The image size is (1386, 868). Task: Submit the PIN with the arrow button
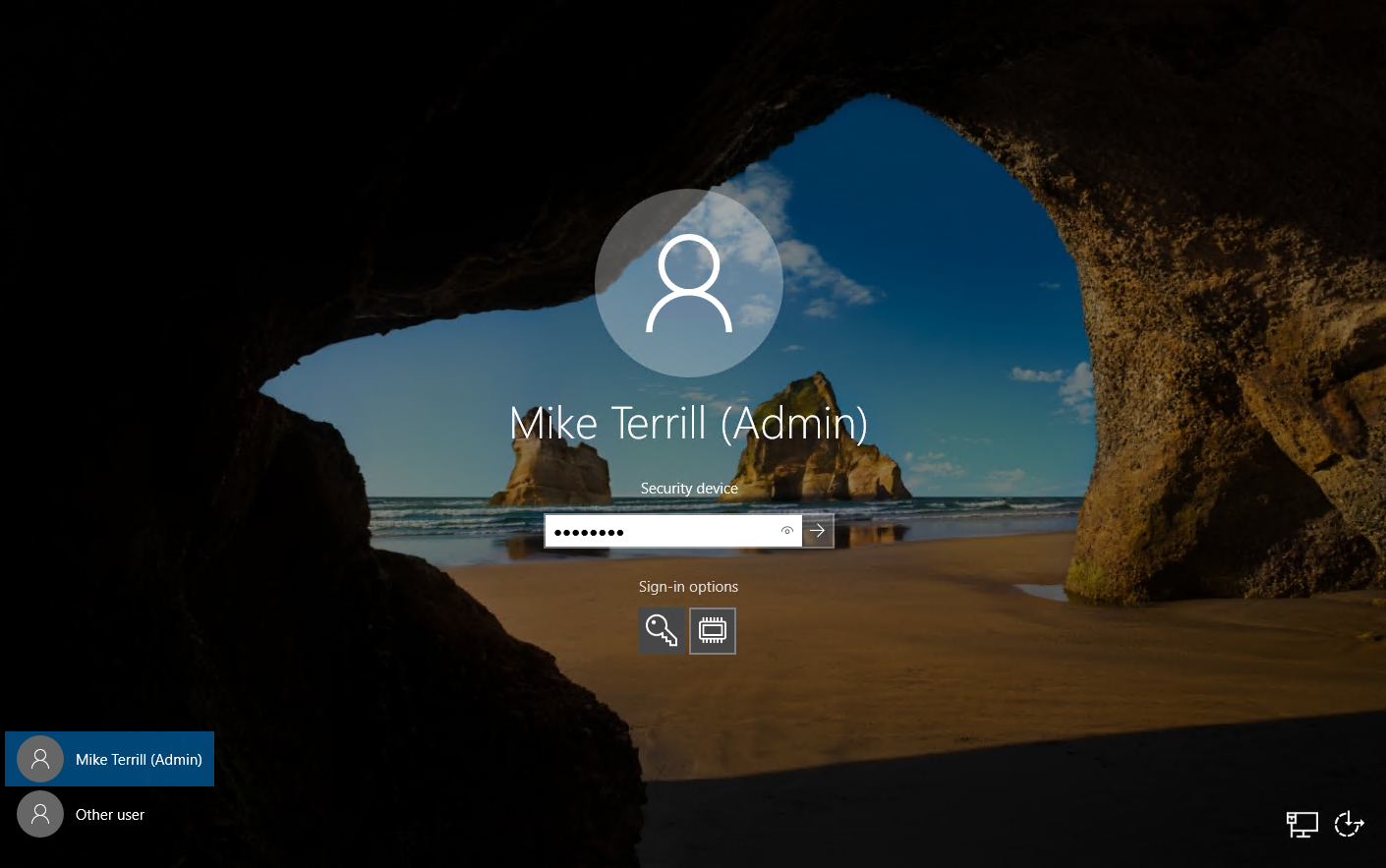818,531
